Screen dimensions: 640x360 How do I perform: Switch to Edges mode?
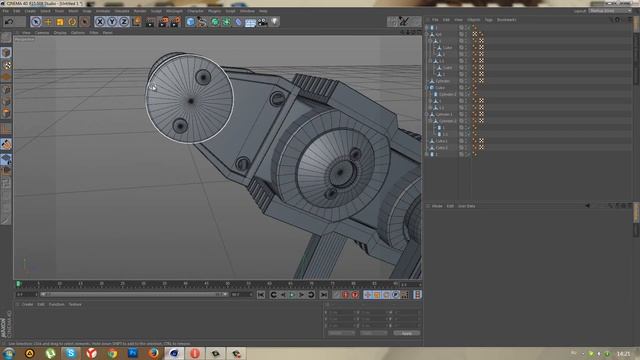(6, 102)
